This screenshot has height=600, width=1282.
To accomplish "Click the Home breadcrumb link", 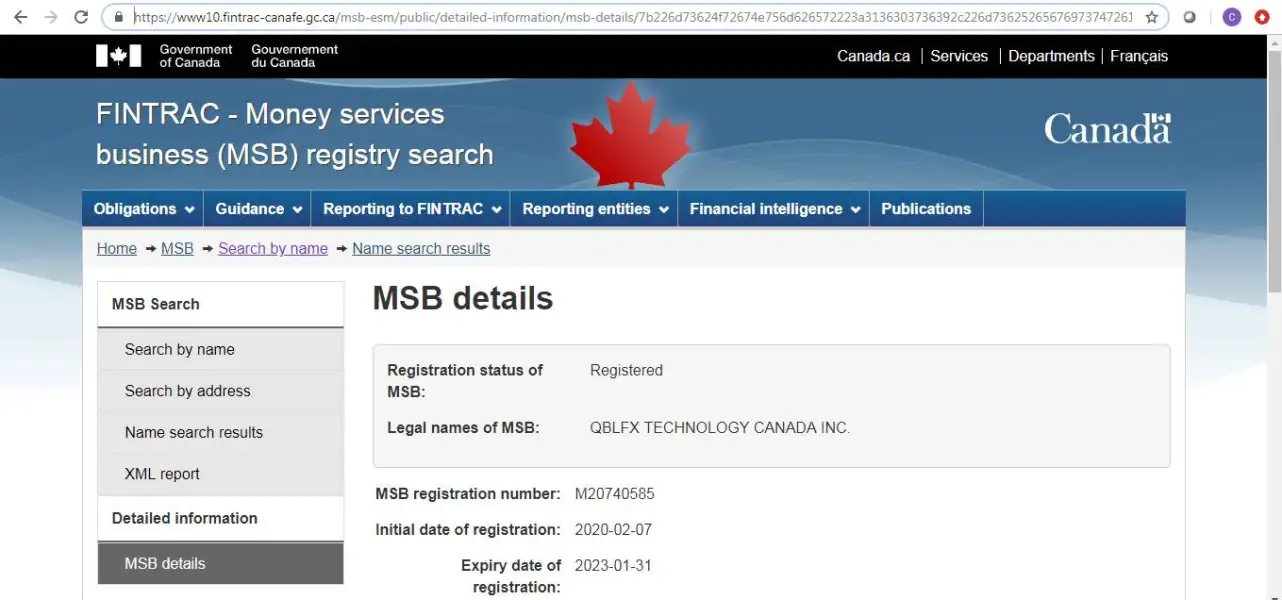I will (x=116, y=248).
